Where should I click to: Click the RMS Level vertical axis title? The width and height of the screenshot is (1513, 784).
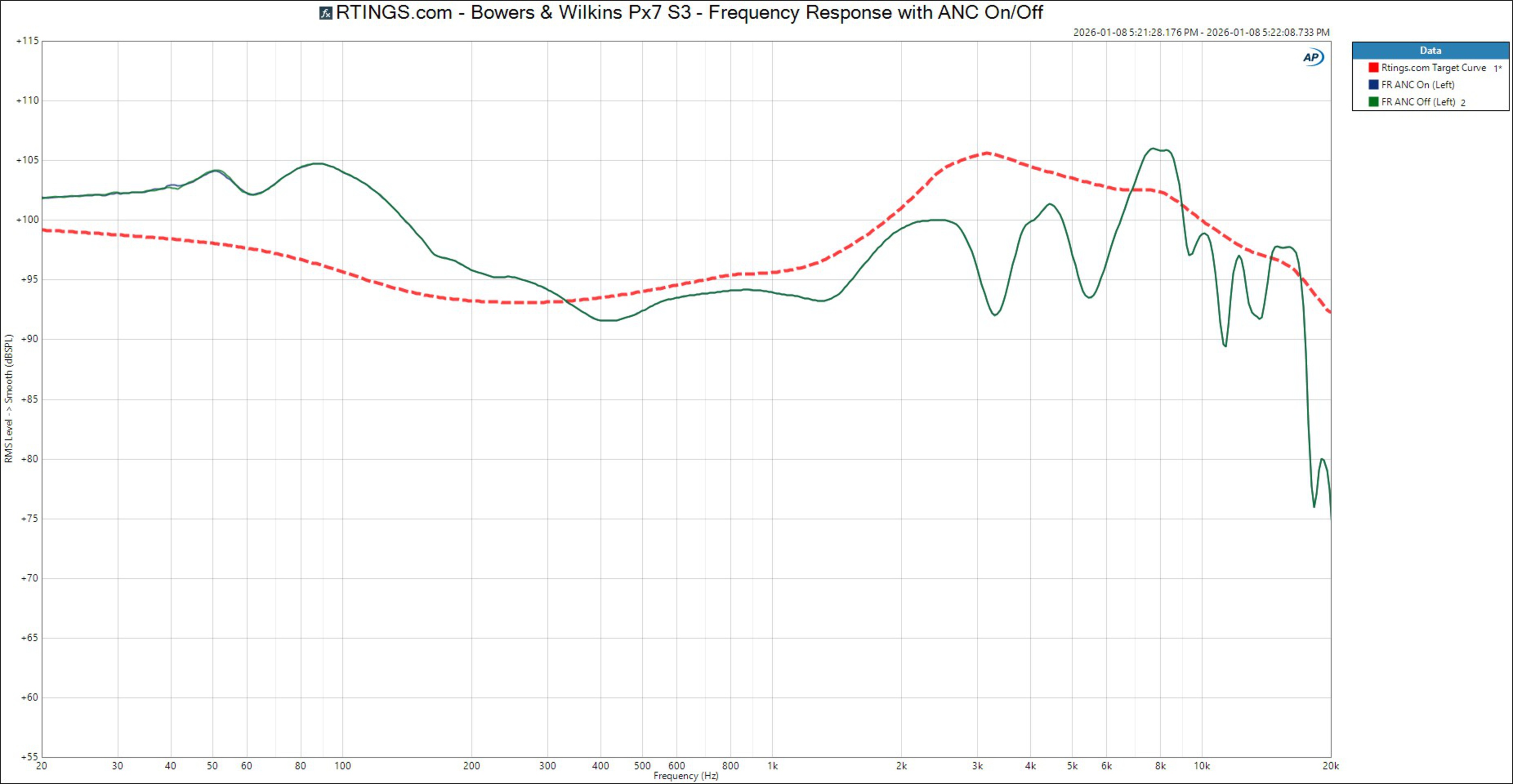pos(8,398)
